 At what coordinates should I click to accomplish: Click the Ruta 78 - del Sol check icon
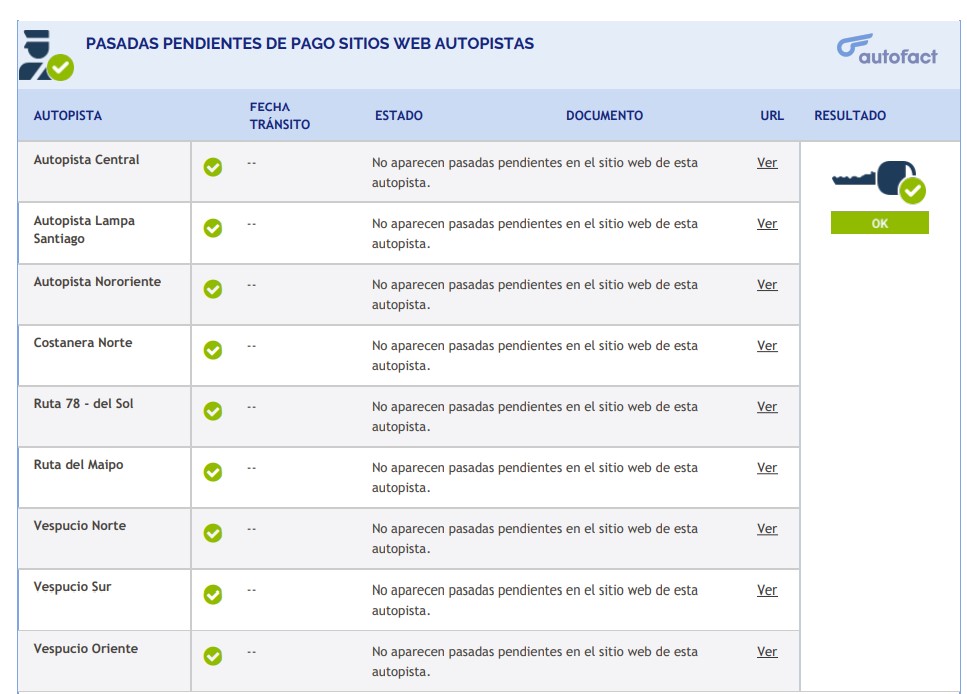[213, 411]
